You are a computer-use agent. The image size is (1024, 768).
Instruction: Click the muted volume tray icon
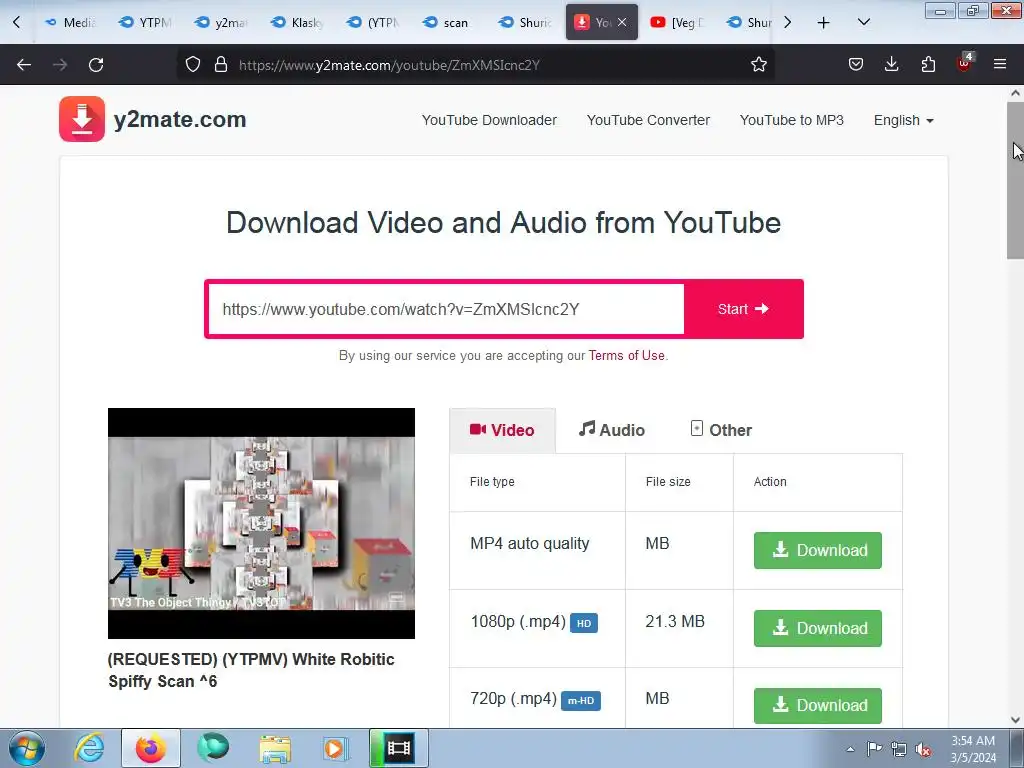pos(923,750)
